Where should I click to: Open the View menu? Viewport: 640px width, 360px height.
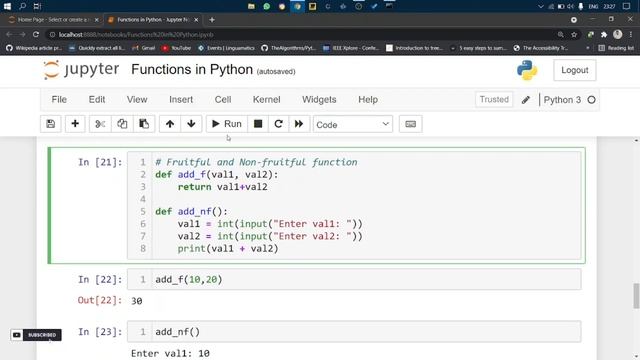[x=137, y=100]
